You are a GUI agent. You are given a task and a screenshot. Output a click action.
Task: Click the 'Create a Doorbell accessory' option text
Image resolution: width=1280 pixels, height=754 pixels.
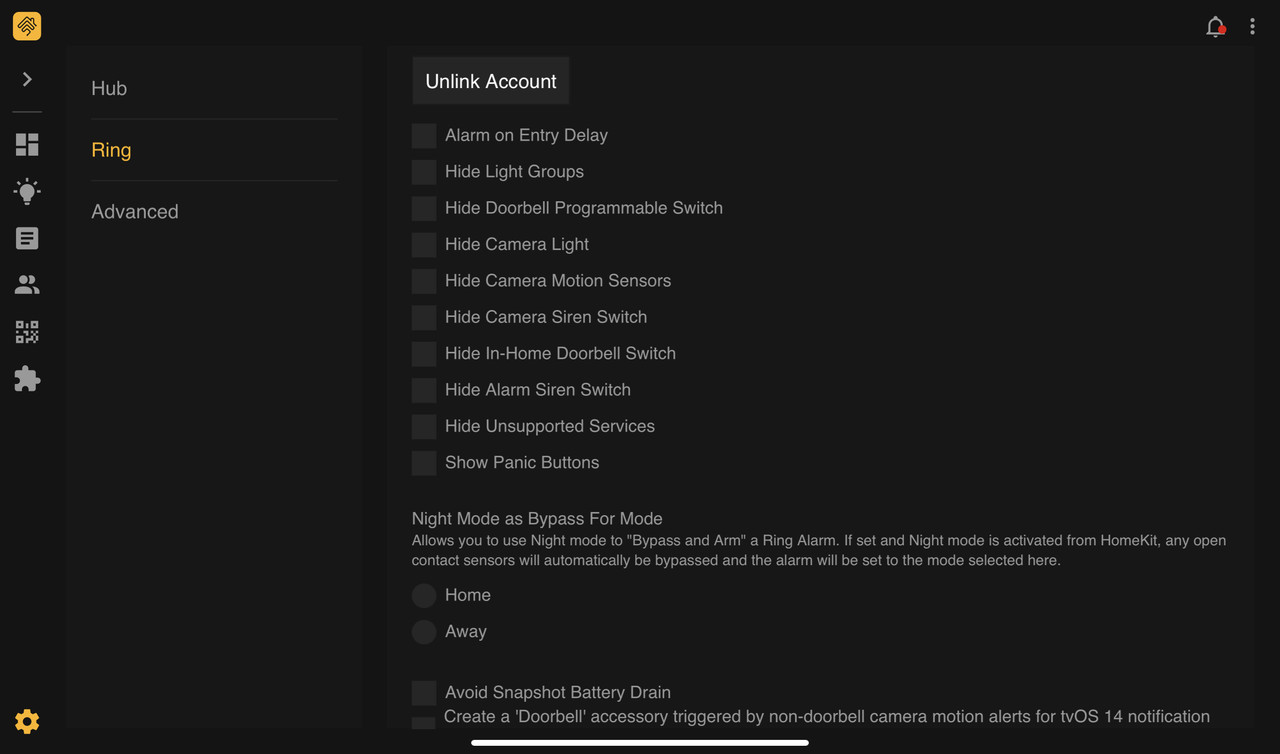coord(827,716)
